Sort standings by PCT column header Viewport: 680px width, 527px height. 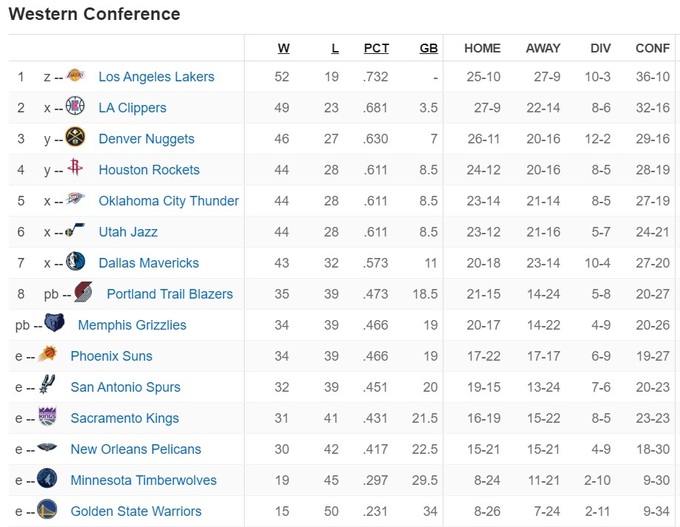pos(376,48)
